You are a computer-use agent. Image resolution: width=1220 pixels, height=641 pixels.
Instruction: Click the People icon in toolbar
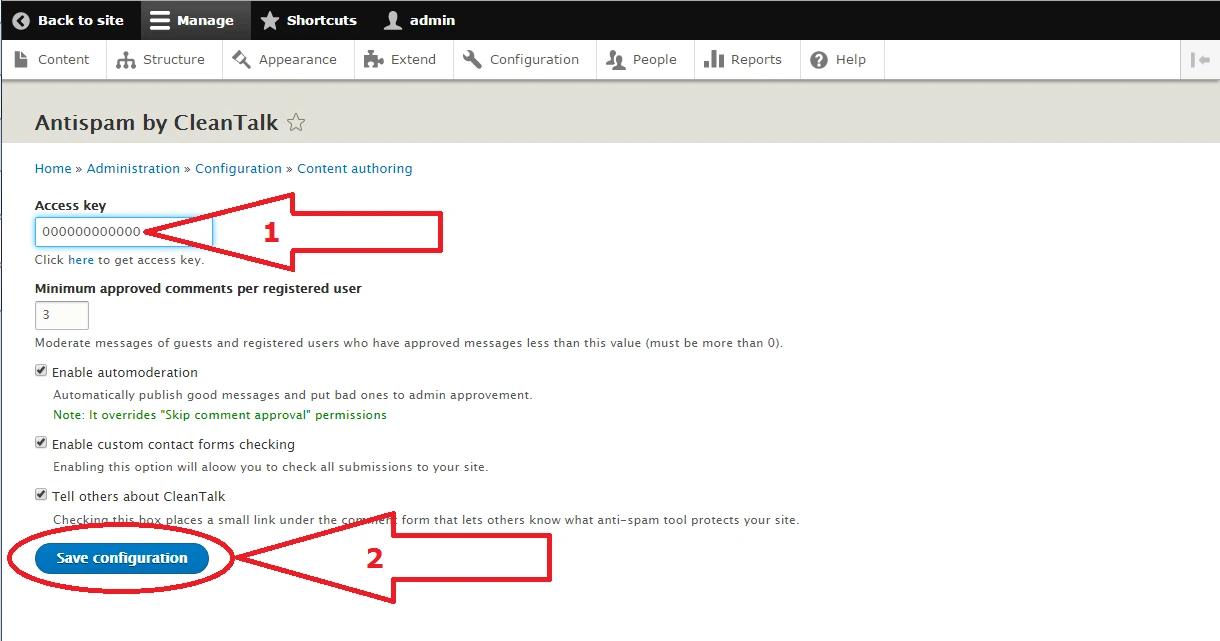[616, 60]
